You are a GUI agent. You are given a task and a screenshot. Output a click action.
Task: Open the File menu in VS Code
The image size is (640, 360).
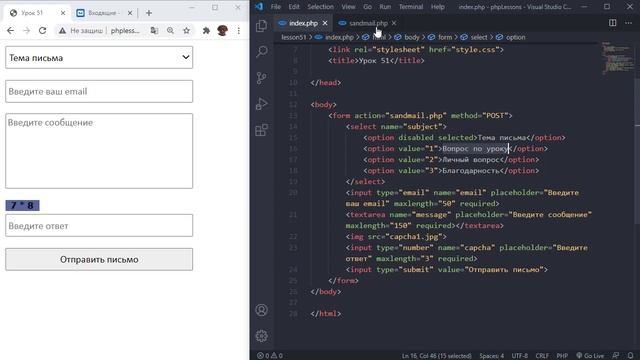(276, 7)
